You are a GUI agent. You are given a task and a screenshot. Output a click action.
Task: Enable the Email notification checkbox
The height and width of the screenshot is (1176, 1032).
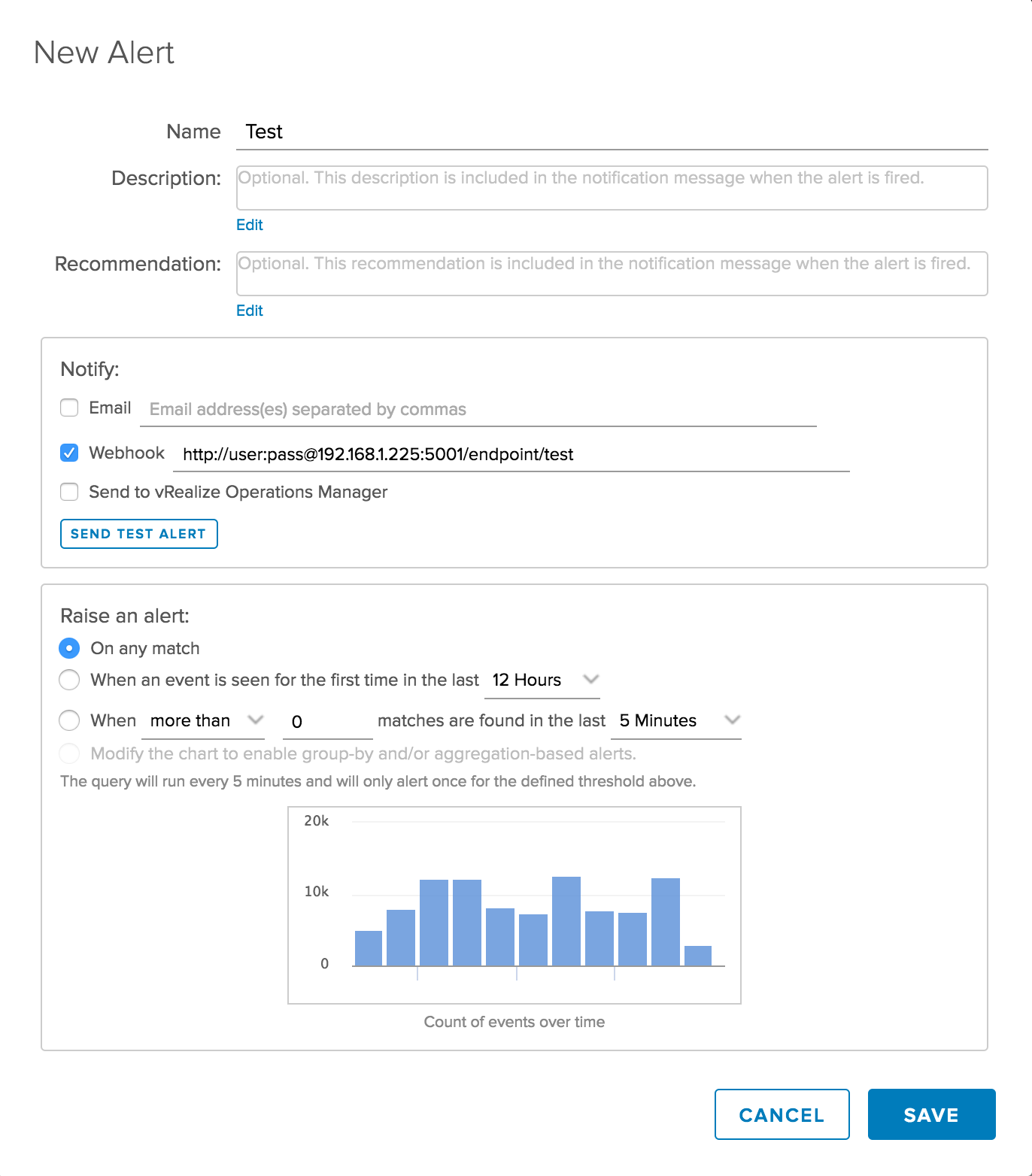(69, 408)
